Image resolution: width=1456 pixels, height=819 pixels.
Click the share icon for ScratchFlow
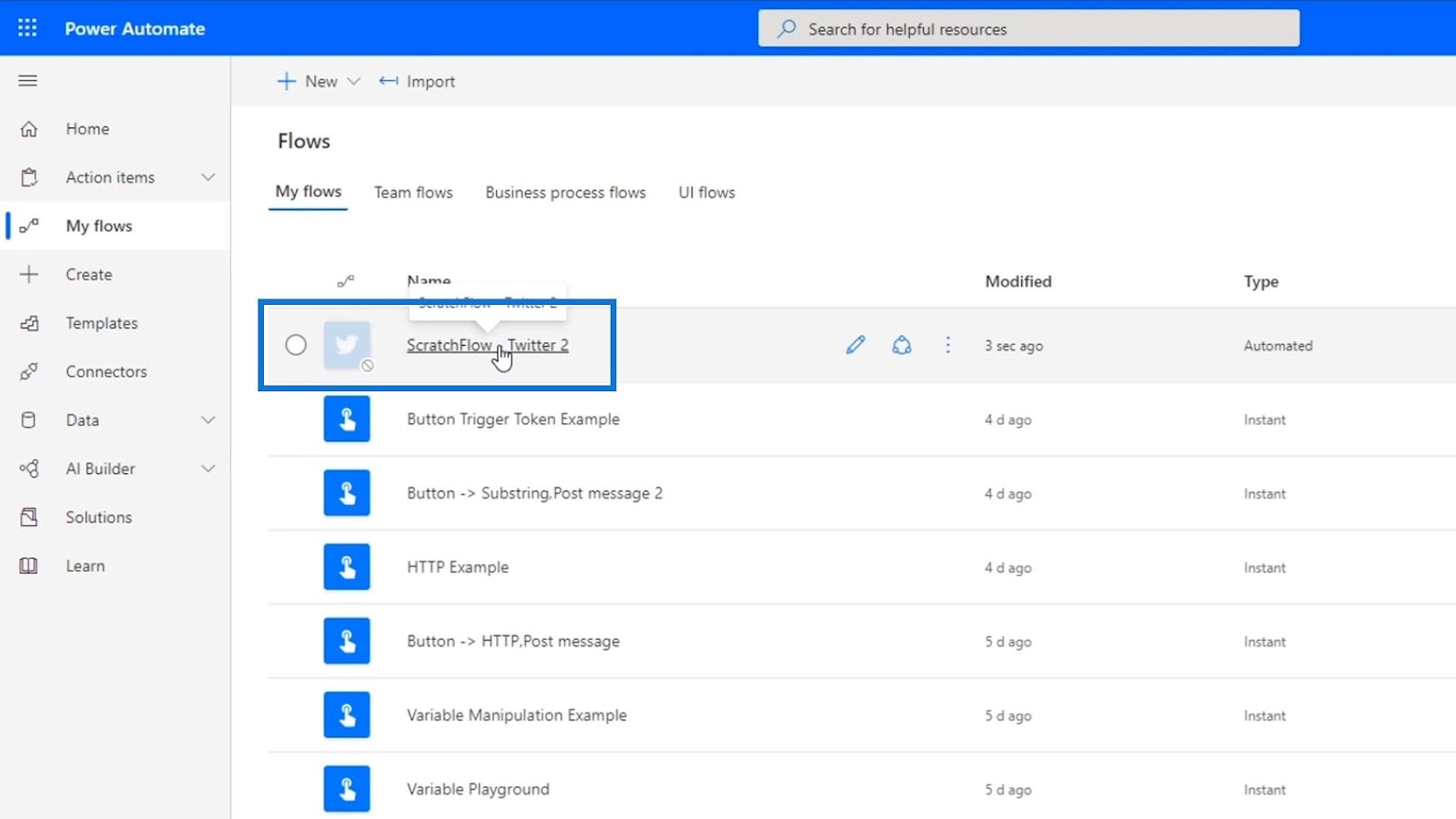click(902, 345)
